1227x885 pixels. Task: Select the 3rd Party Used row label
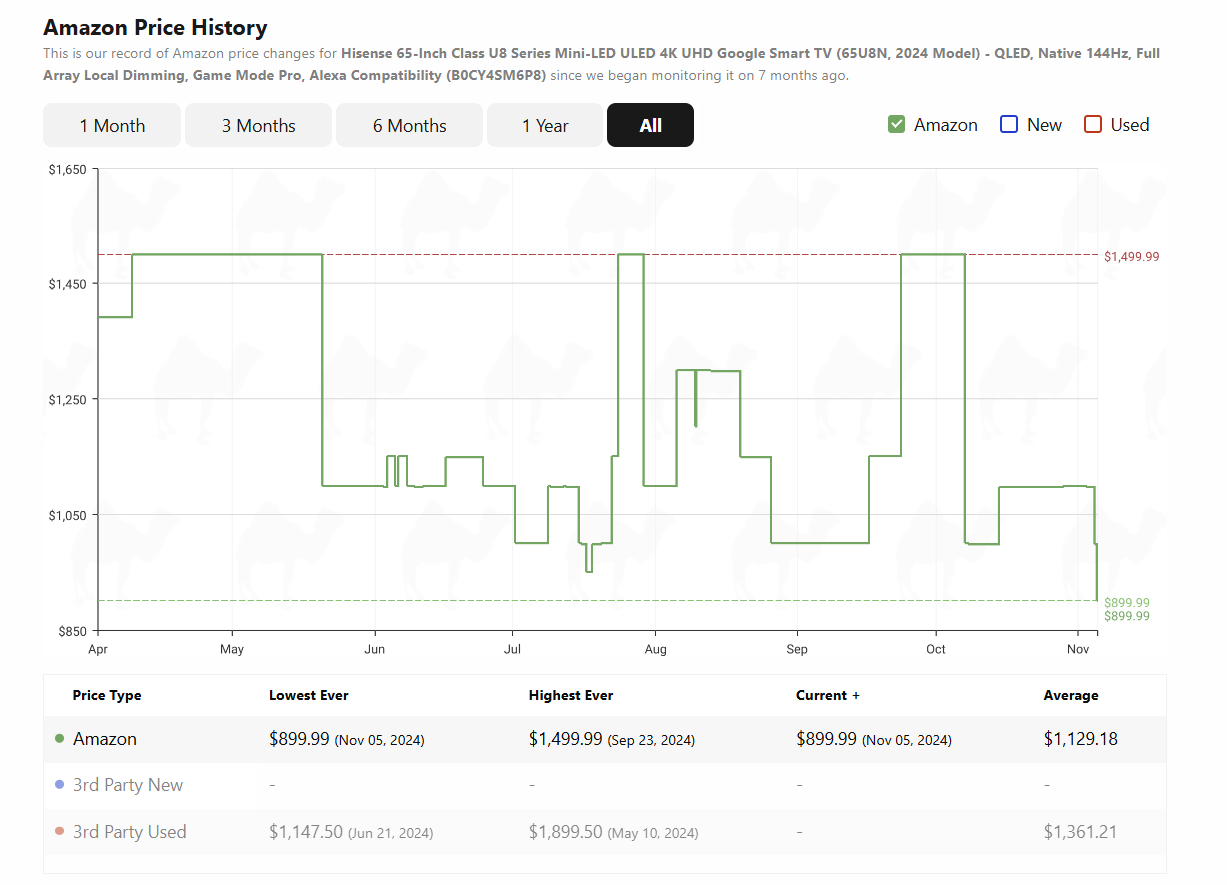[x=130, y=832]
